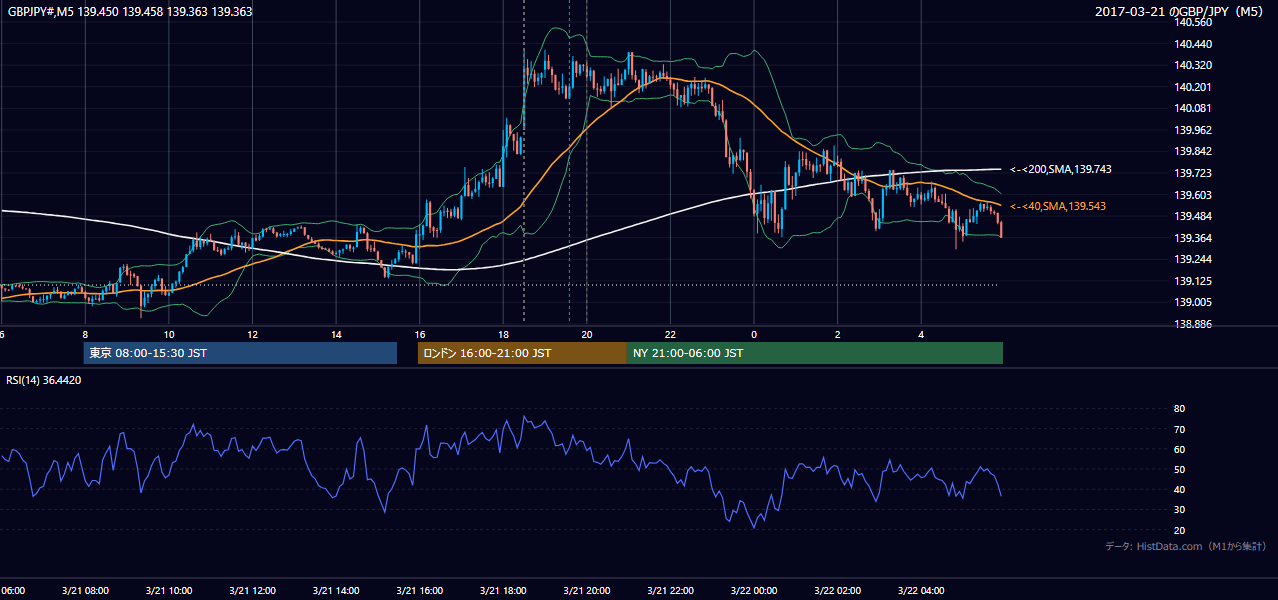1278x600 pixels.
Task: Click the 3/21 18:00 date label
Action: 503,591
